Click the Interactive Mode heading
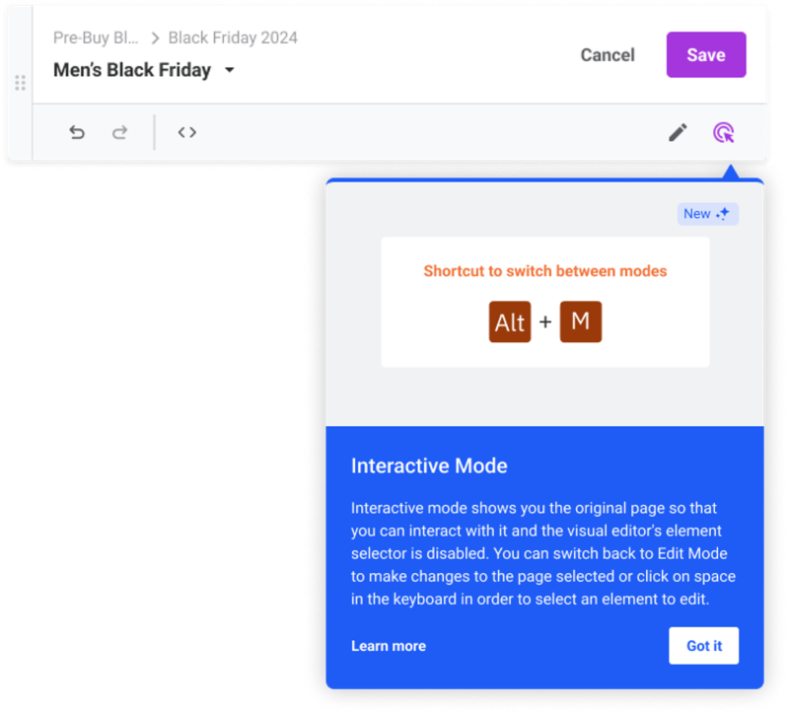 coord(429,466)
